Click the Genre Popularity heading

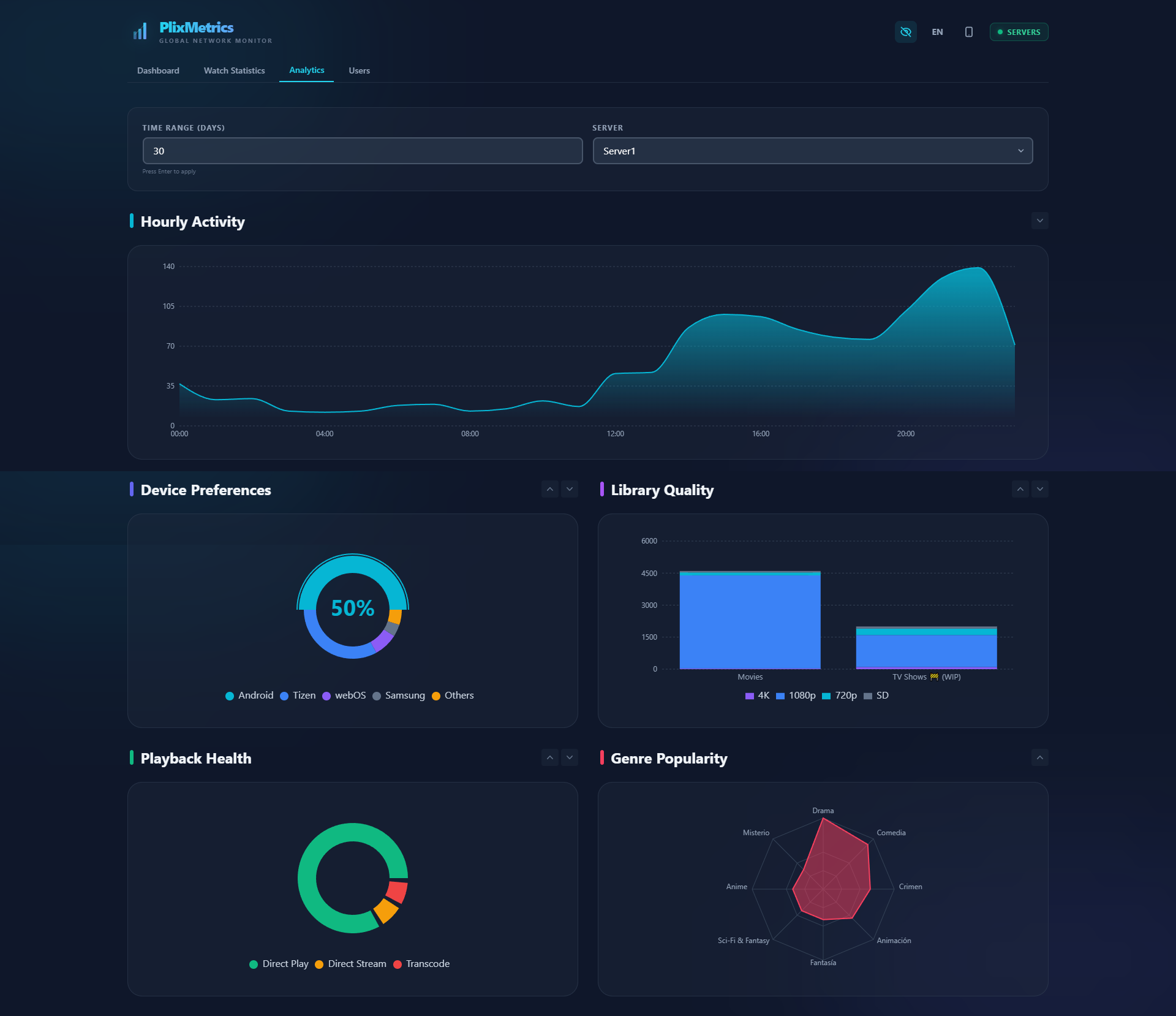tap(669, 759)
